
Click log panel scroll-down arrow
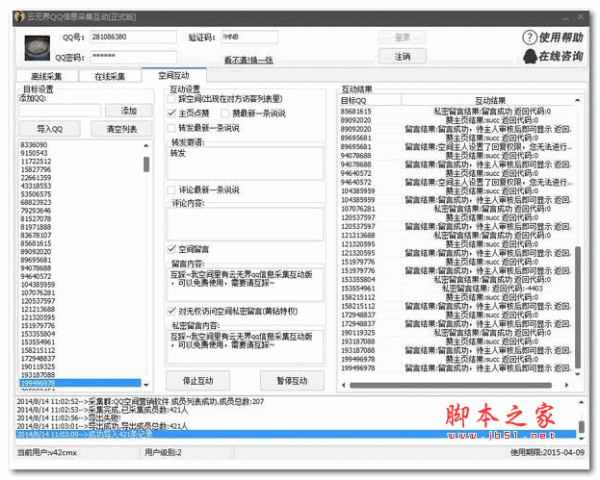[581, 438]
